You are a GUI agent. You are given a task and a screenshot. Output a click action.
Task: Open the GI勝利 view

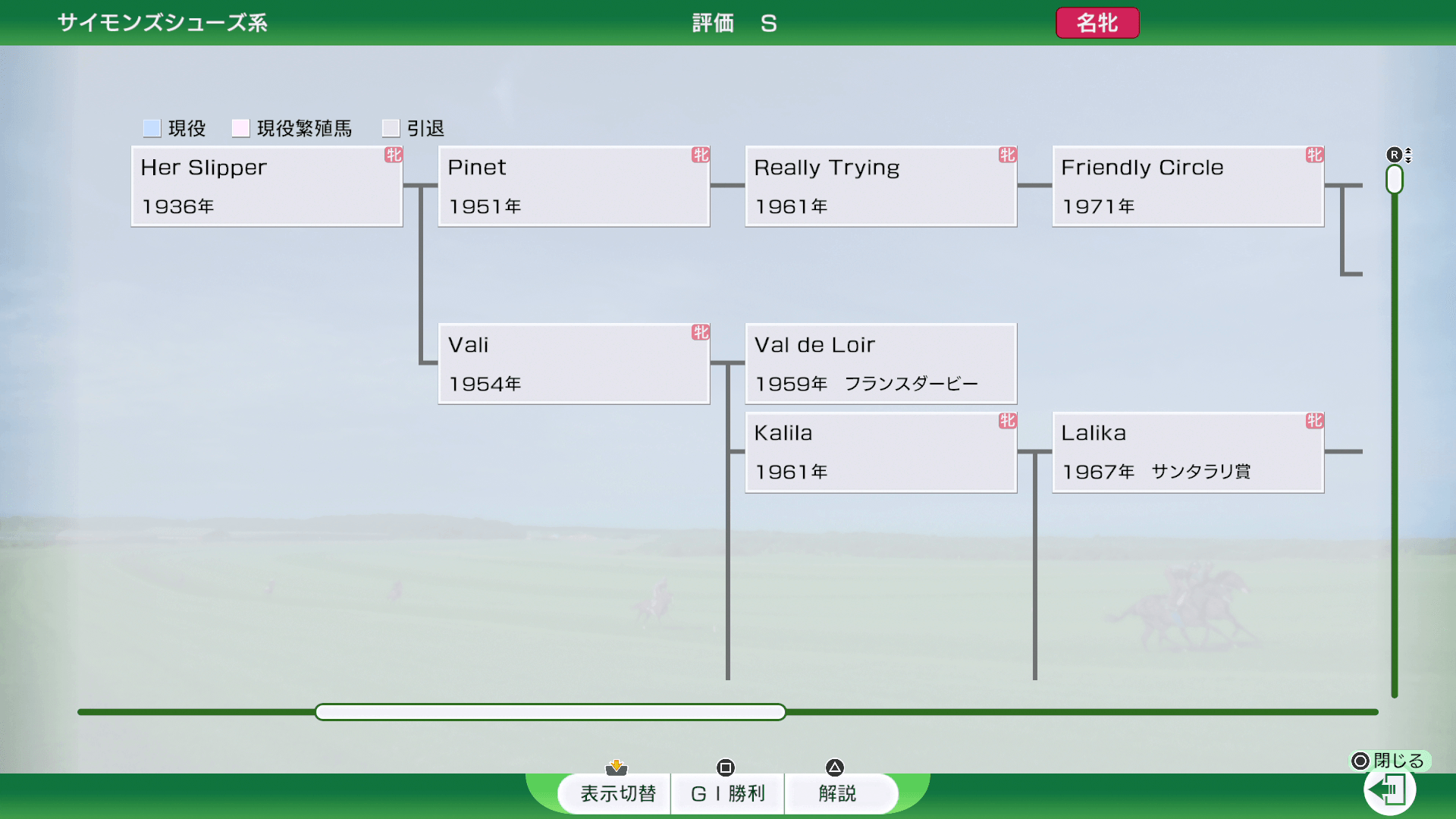pyautogui.click(x=727, y=793)
